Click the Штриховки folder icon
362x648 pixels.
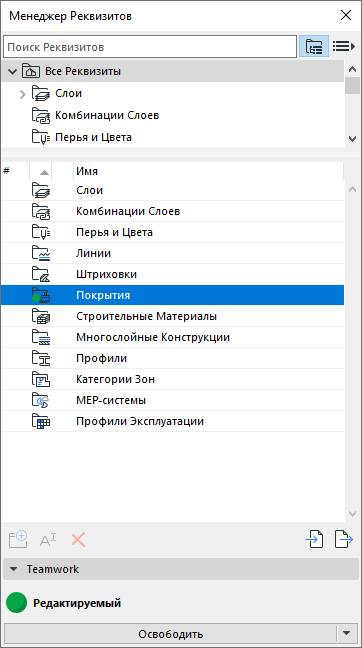[41, 274]
